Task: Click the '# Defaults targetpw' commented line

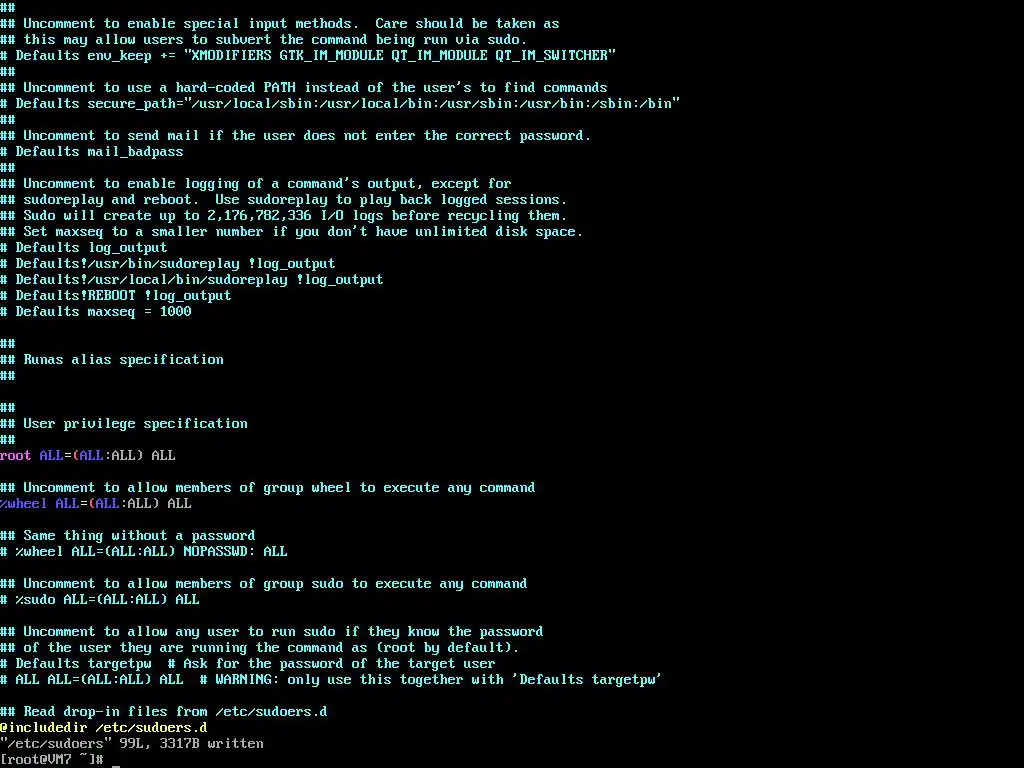Action: (248, 664)
